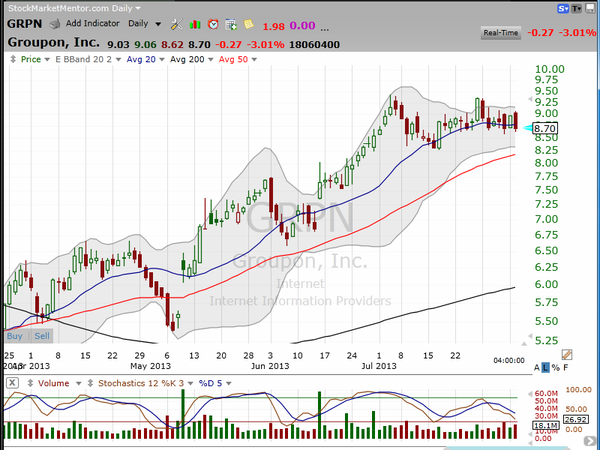Click the high price 9.06
Screen dimensions: 600x450
tap(145, 44)
